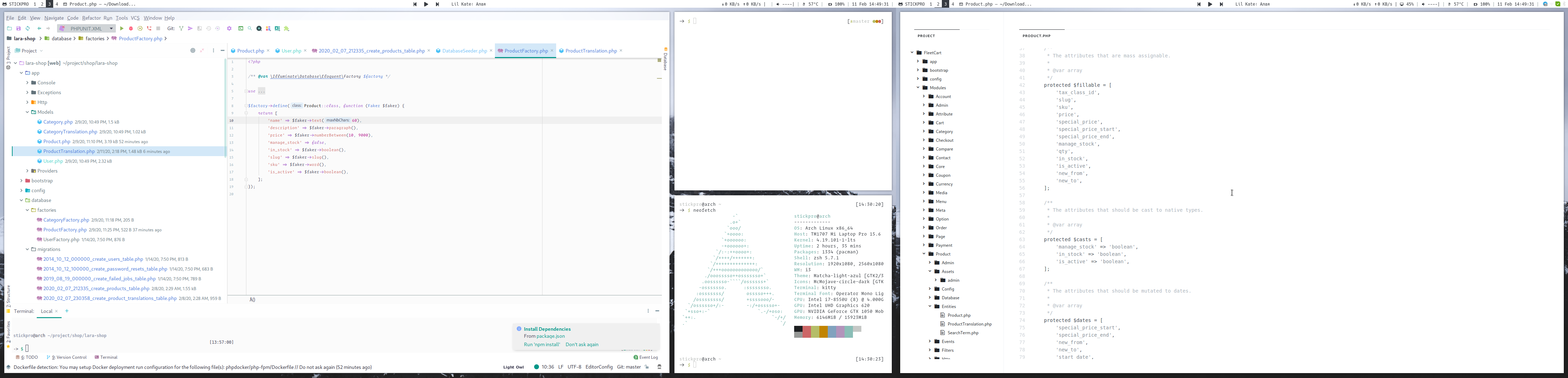Click Don't ask again link
The width and height of the screenshot is (1568, 378).
tap(582, 344)
